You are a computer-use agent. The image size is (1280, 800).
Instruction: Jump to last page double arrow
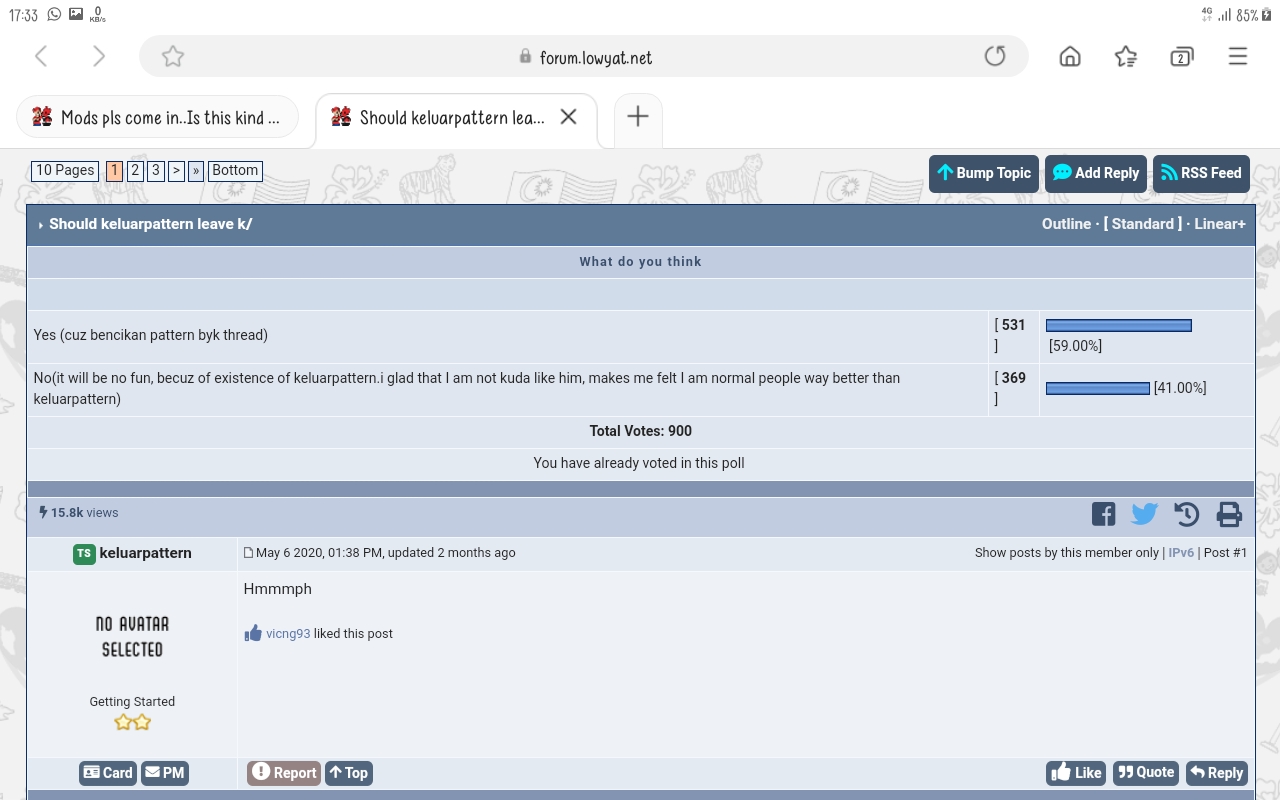point(196,171)
